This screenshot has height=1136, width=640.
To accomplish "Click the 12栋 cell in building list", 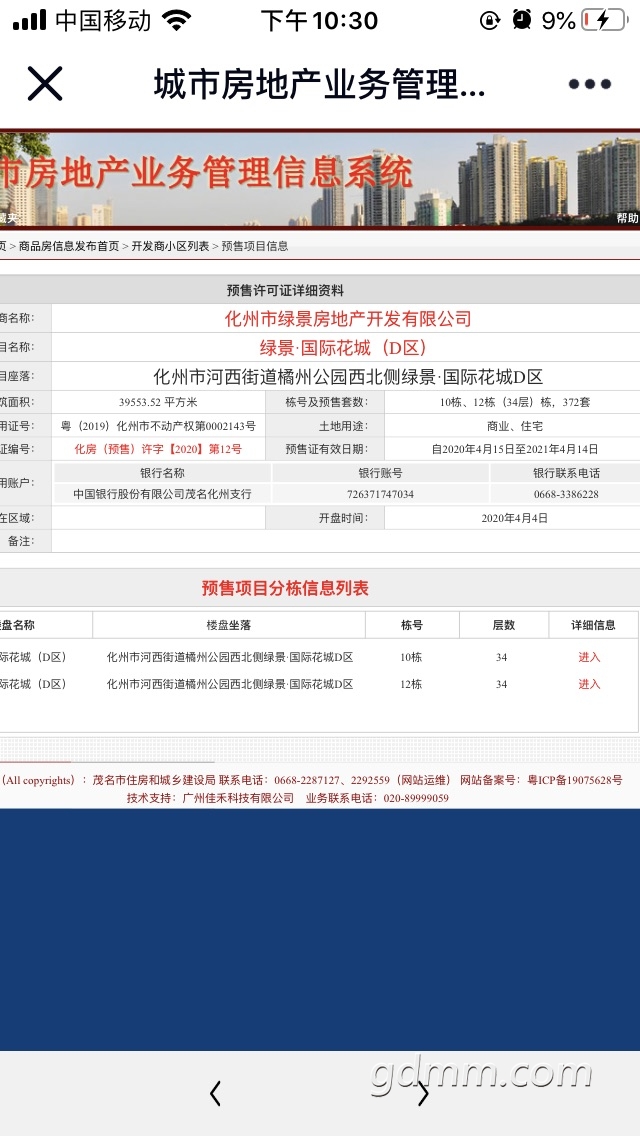I will [411, 684].
